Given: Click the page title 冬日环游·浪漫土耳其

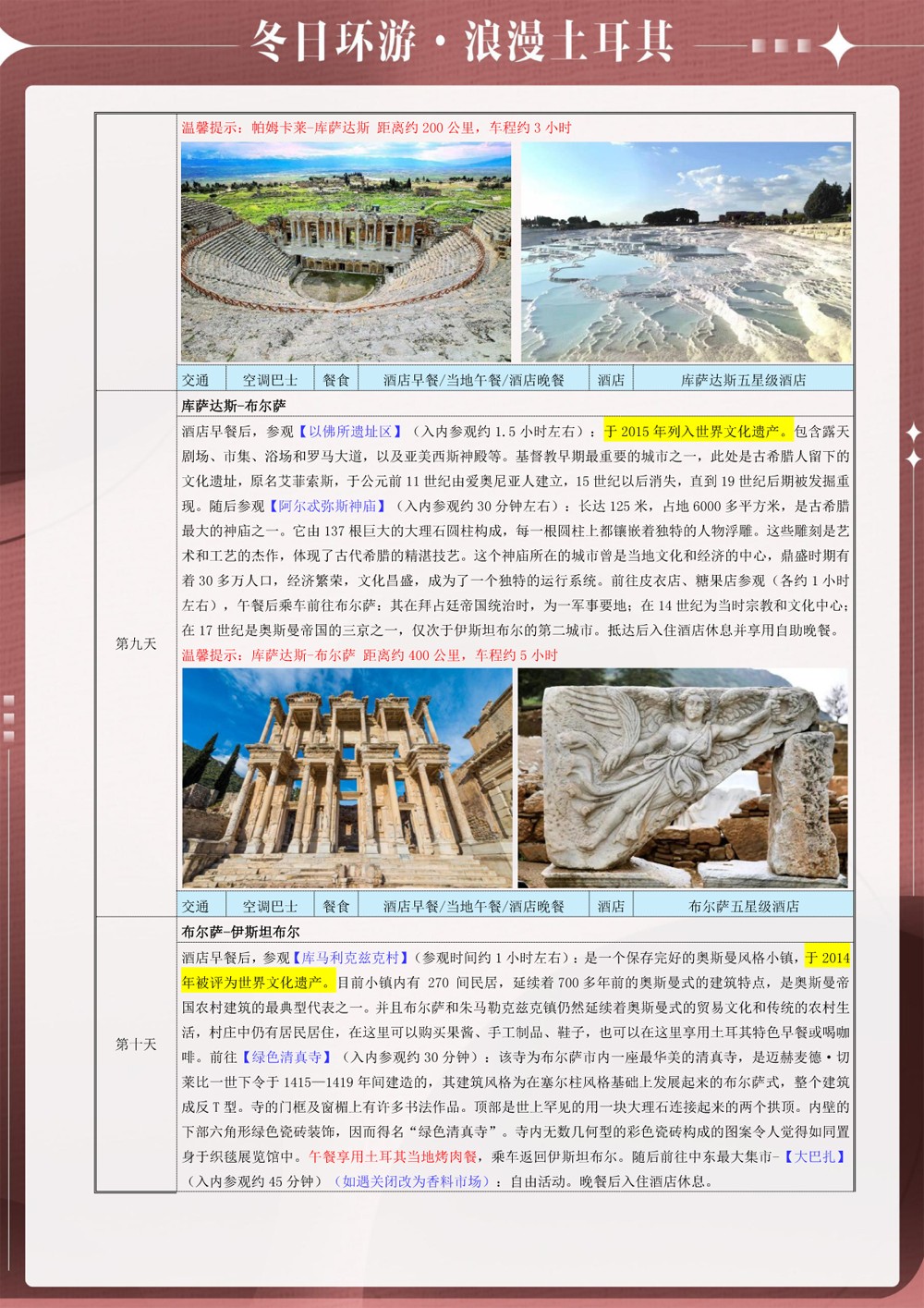Looking at the screenshot, I should (462, 42).
